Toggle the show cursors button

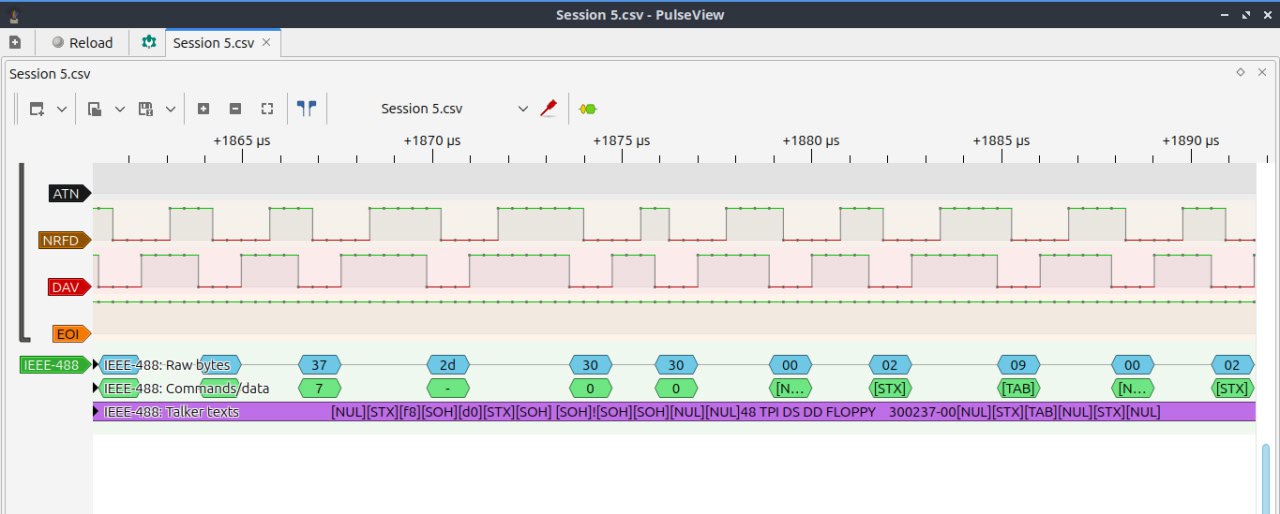[306, 109]
